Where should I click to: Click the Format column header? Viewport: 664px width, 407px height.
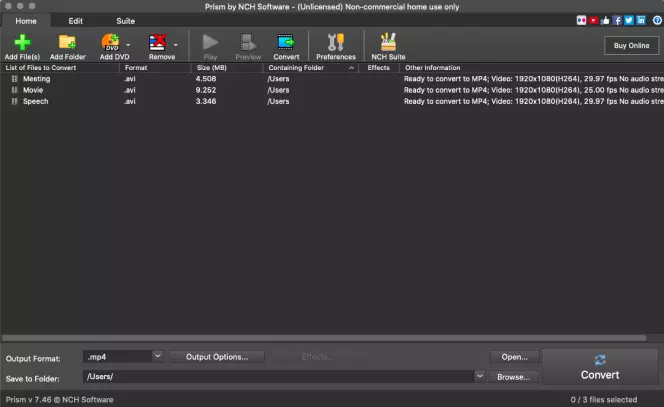click(x=155, y=68)
